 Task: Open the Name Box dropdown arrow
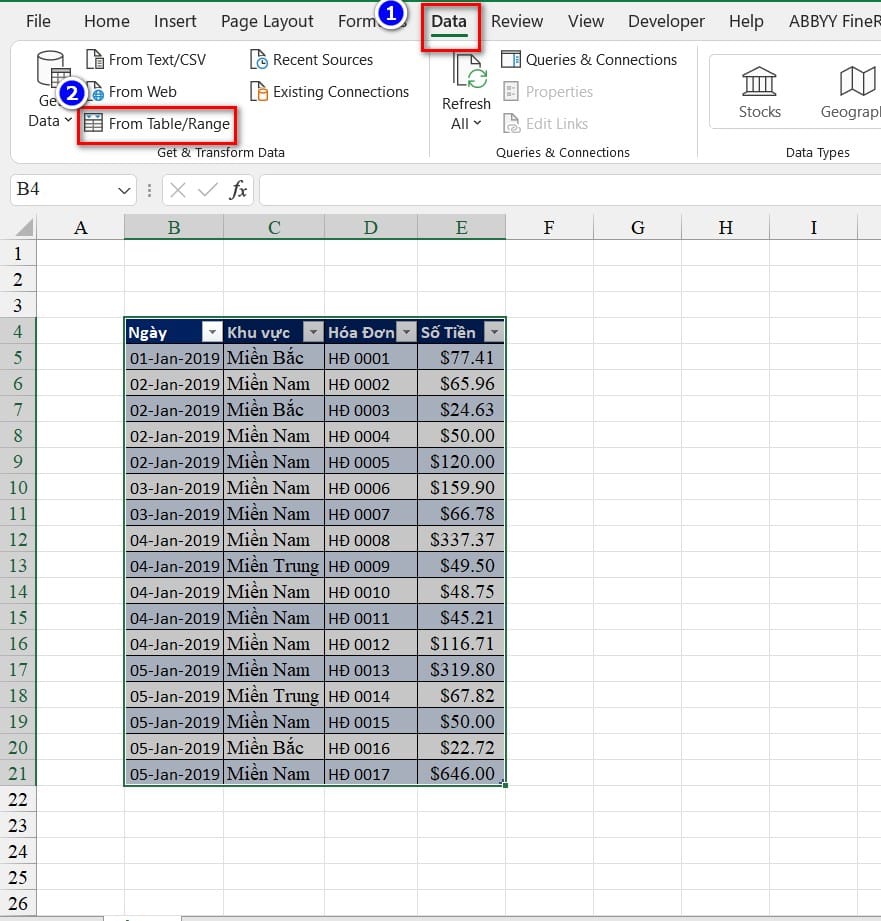coord(125,190)
